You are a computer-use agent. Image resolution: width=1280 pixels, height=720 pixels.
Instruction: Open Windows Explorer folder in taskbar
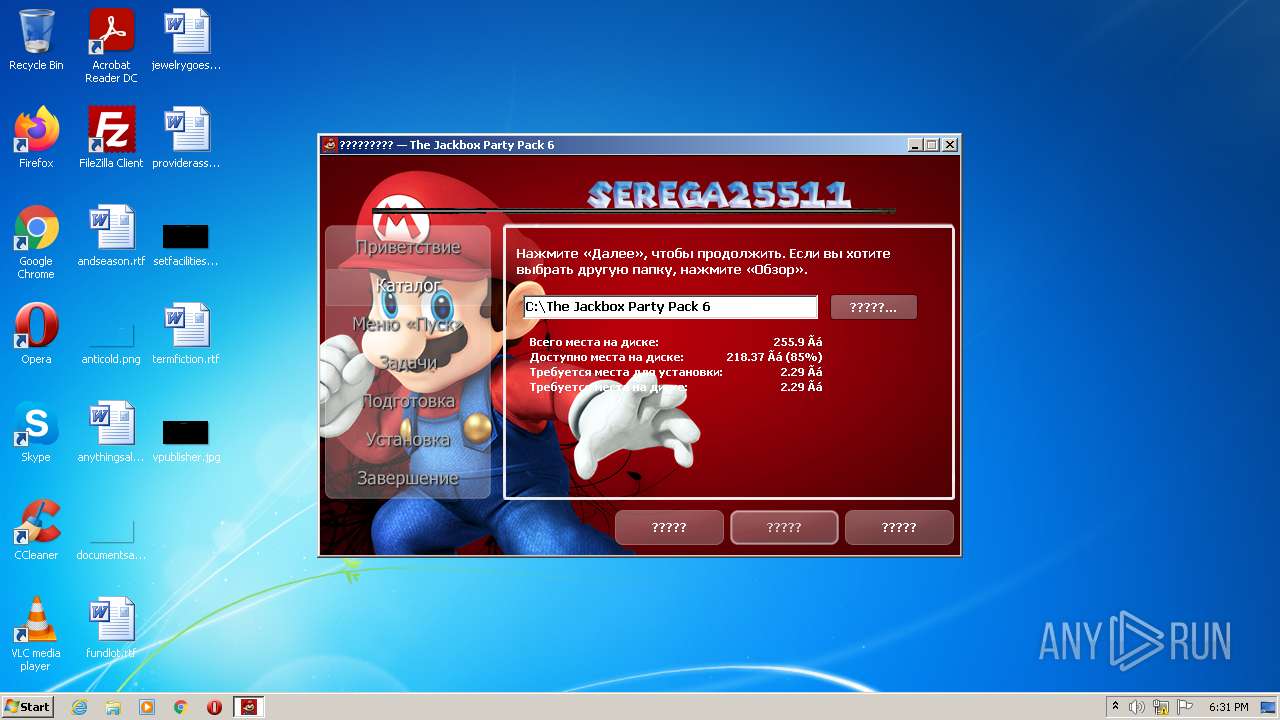point(113,707)
